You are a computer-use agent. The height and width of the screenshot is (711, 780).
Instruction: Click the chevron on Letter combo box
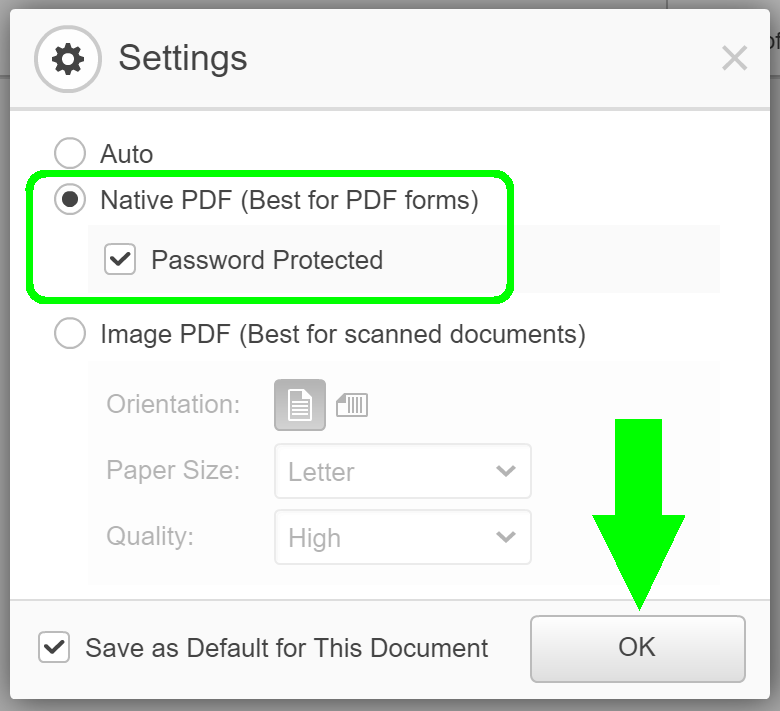506,471
